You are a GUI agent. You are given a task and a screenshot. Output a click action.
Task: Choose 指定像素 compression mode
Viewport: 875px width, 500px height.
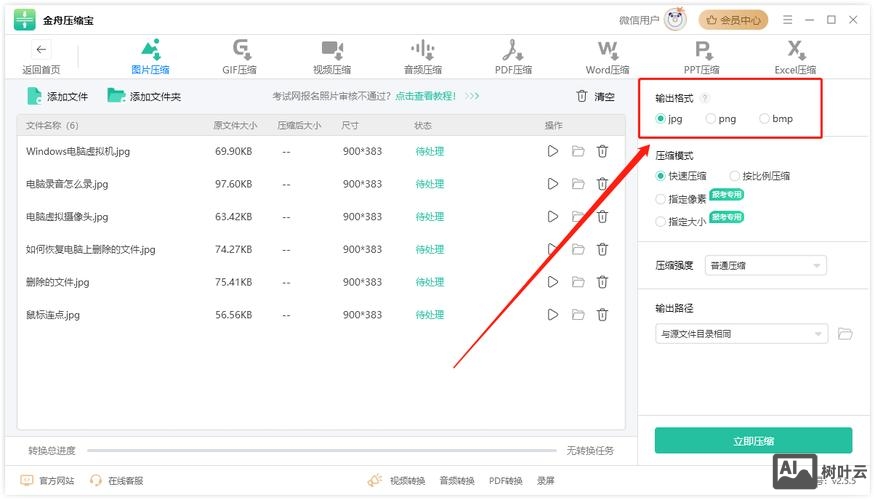(661, 199)
